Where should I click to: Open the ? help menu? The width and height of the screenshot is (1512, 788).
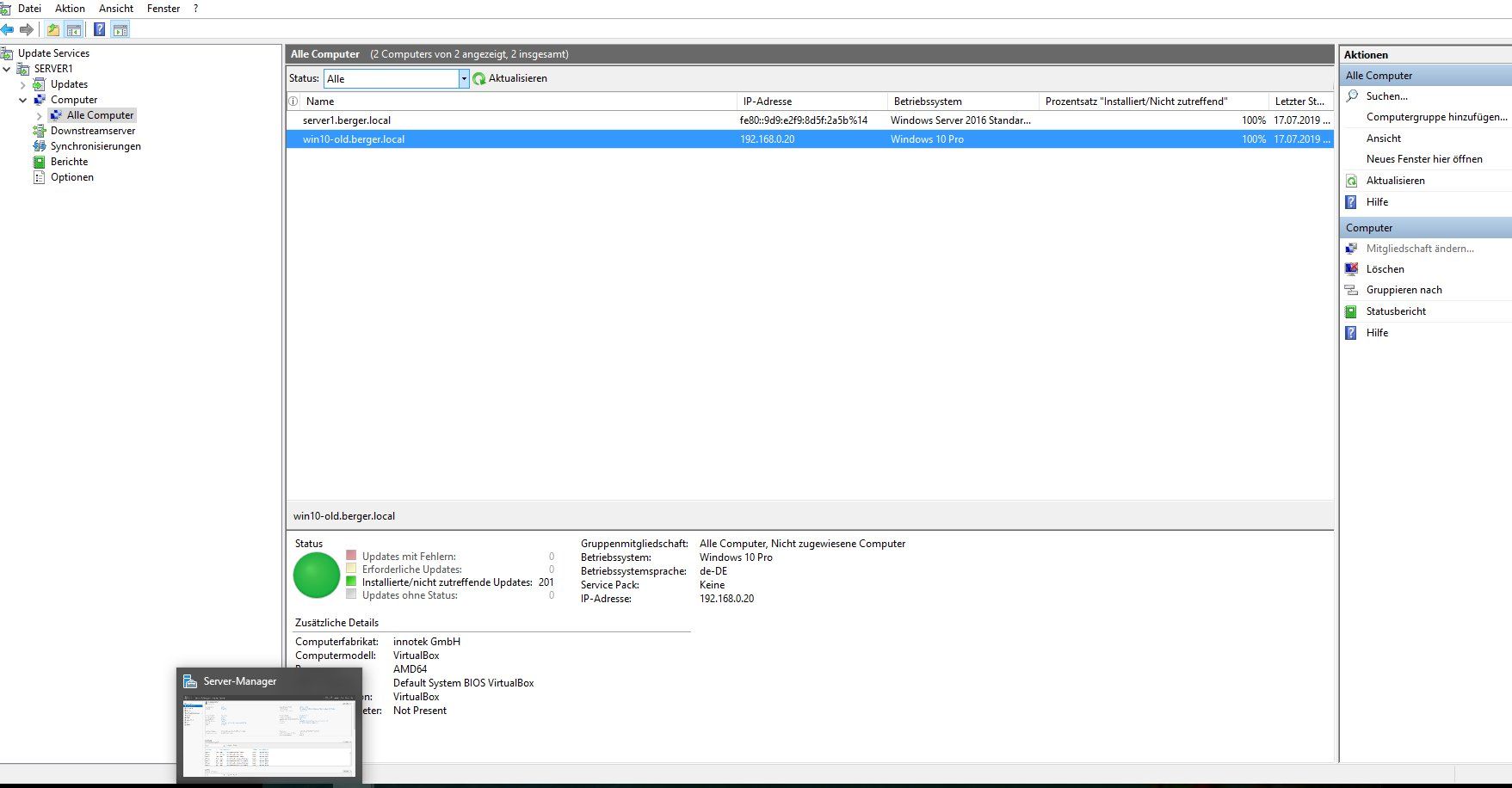point(196,9)
